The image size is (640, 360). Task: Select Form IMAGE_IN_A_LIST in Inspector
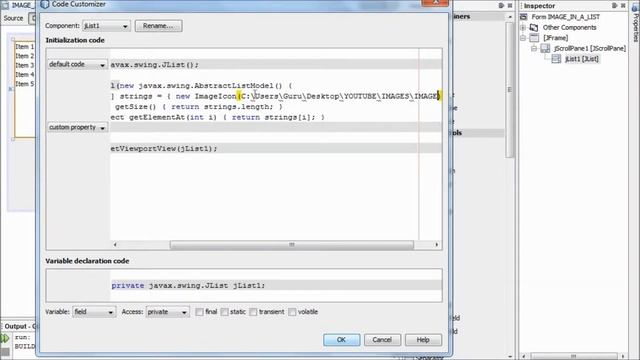(565, 17)
